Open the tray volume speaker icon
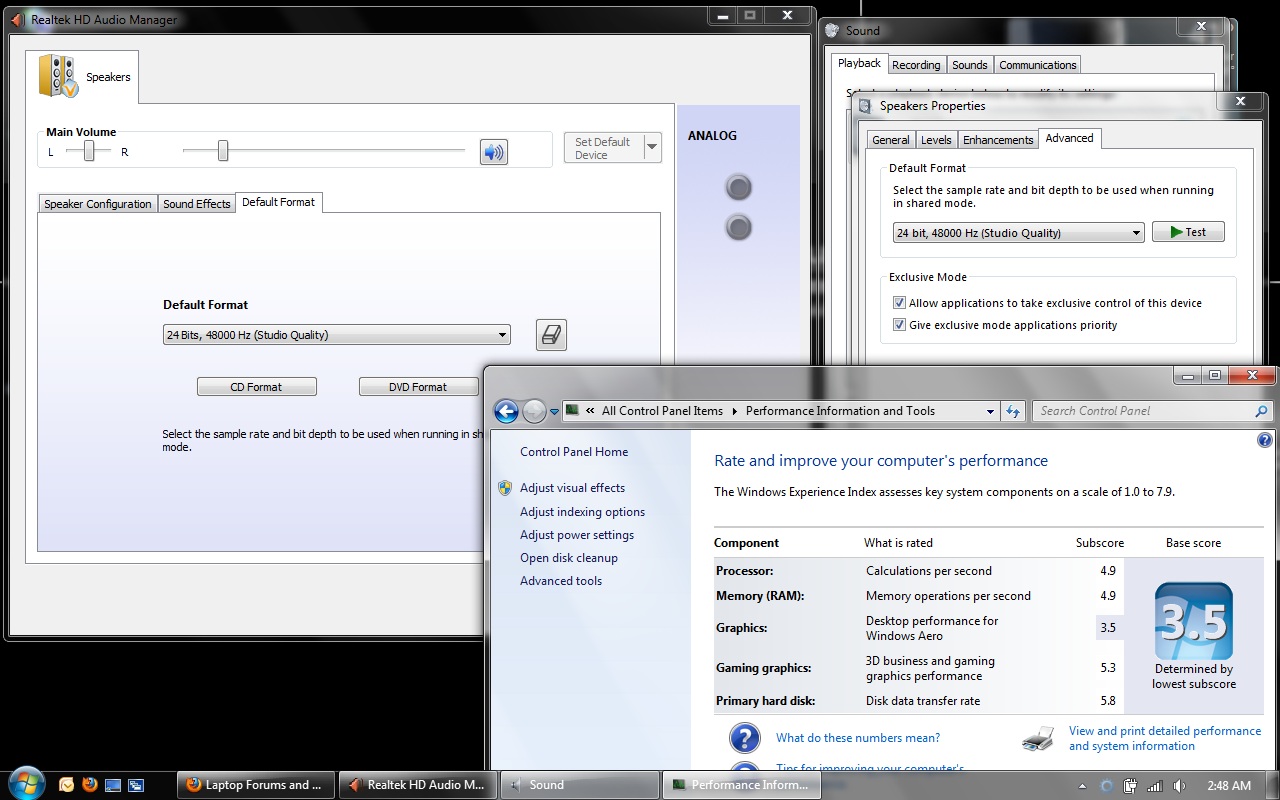Screen dimensions: 1280x800 pos(1180,786)
